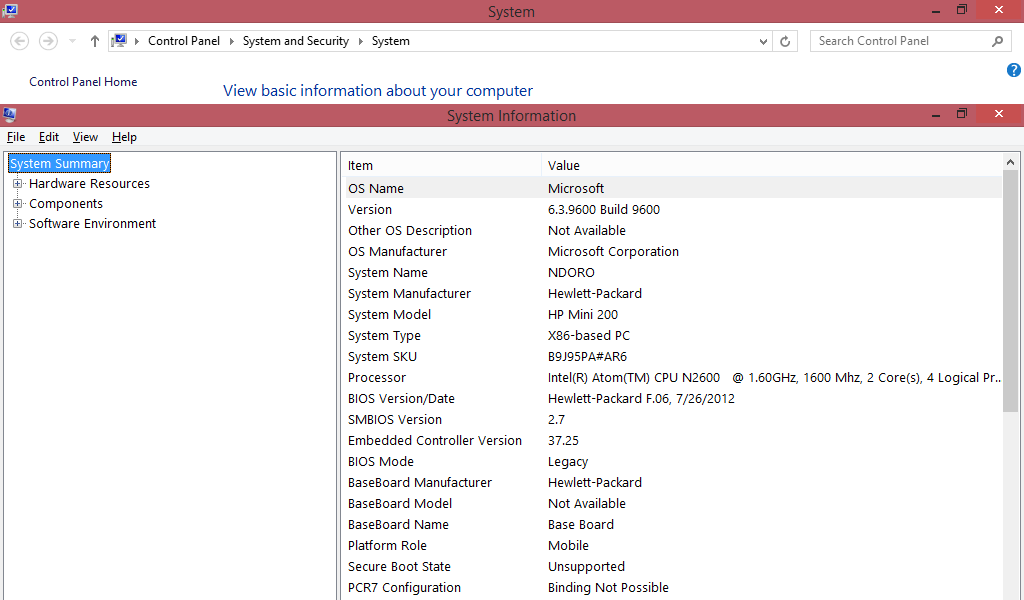This screenshot has height=600, width=1024.
Task: Navigate up one folder level using the up arrow
Action: coord(94,41)
